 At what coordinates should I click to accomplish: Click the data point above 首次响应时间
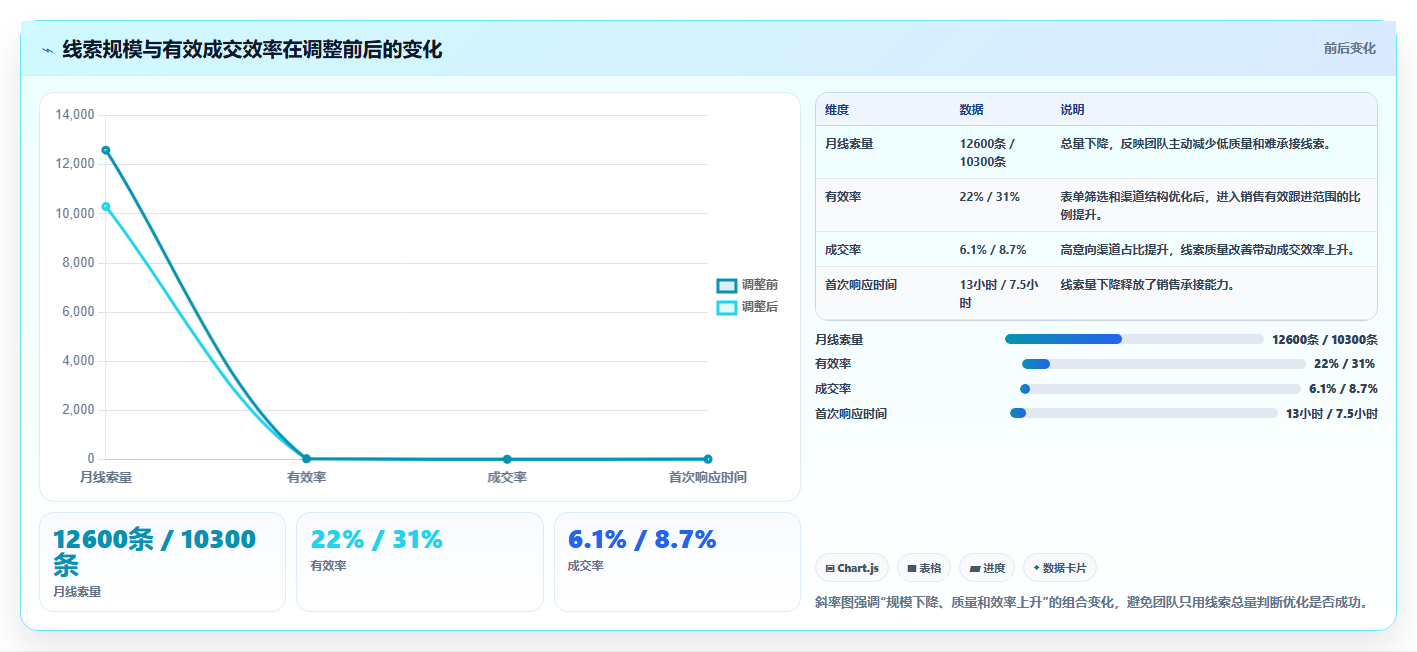tap(708, 459)
